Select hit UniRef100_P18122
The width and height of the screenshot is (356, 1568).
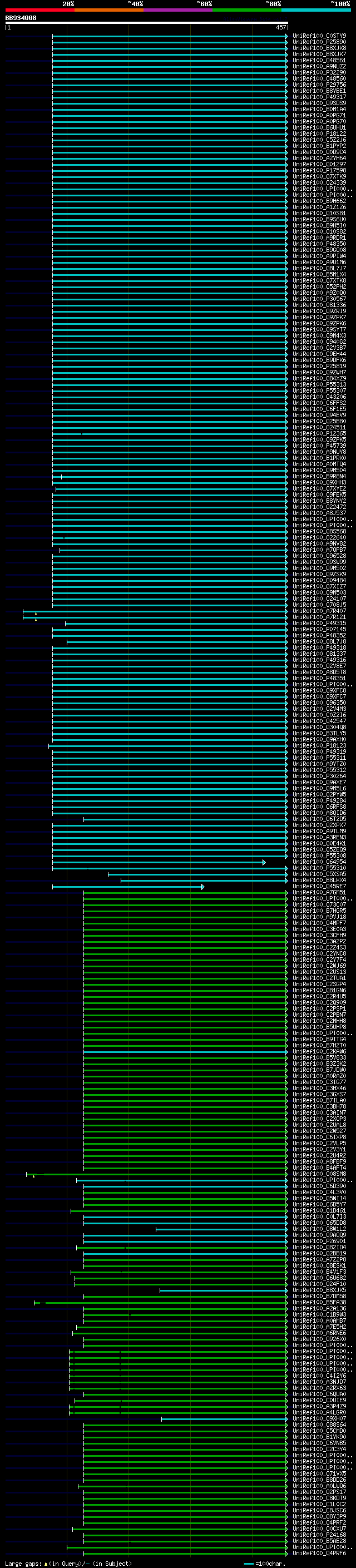(x=319, y=134)
